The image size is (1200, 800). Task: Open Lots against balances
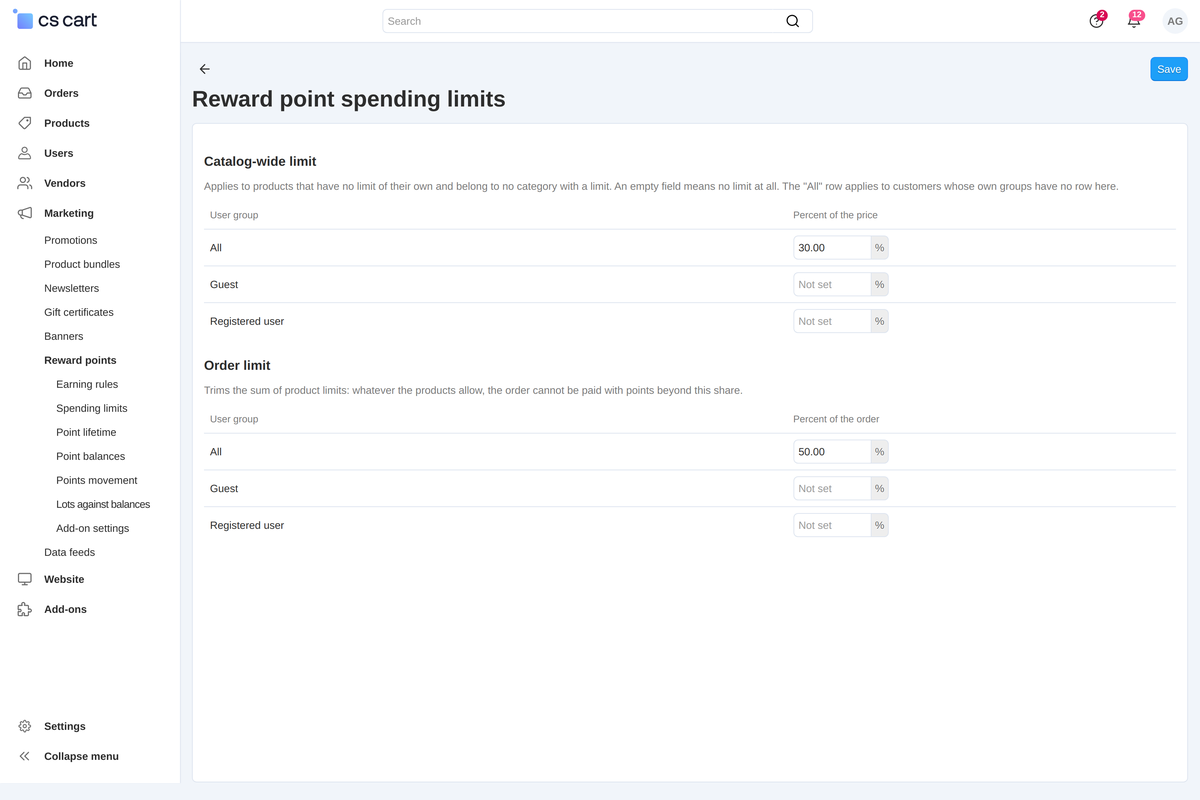[x=103, y=504]
